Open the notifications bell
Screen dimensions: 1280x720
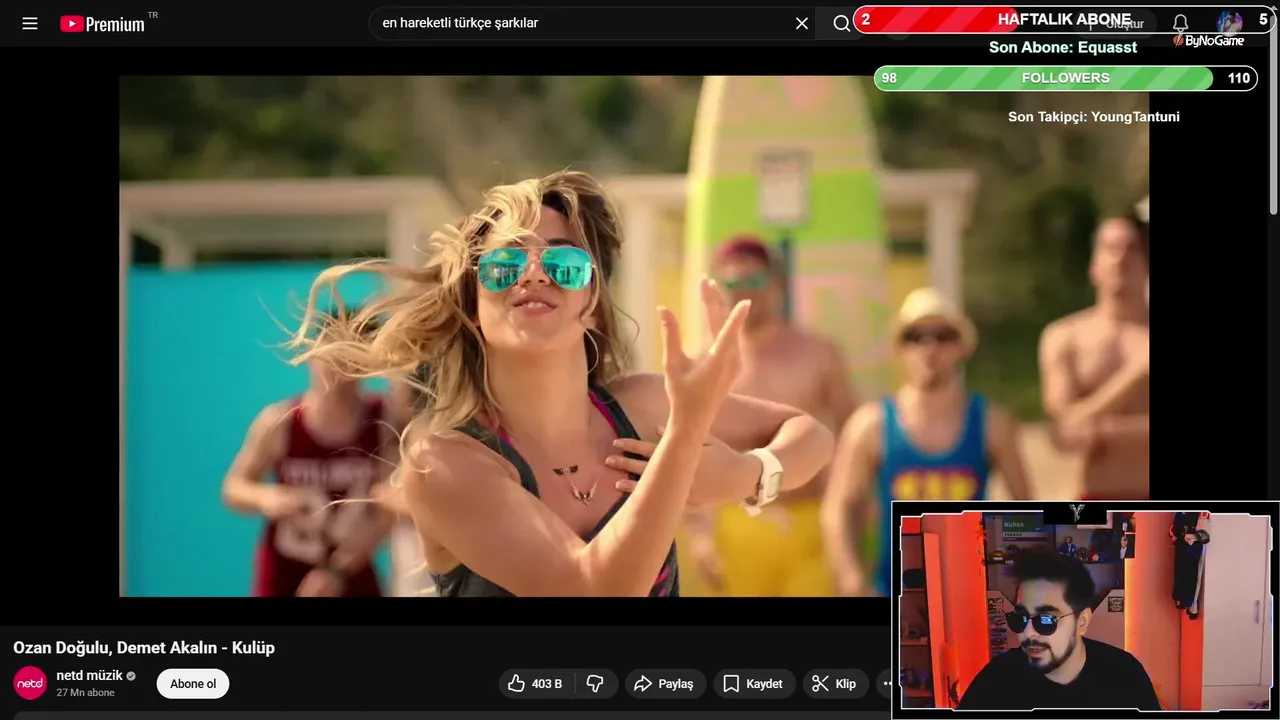[x=1180, y=23]
